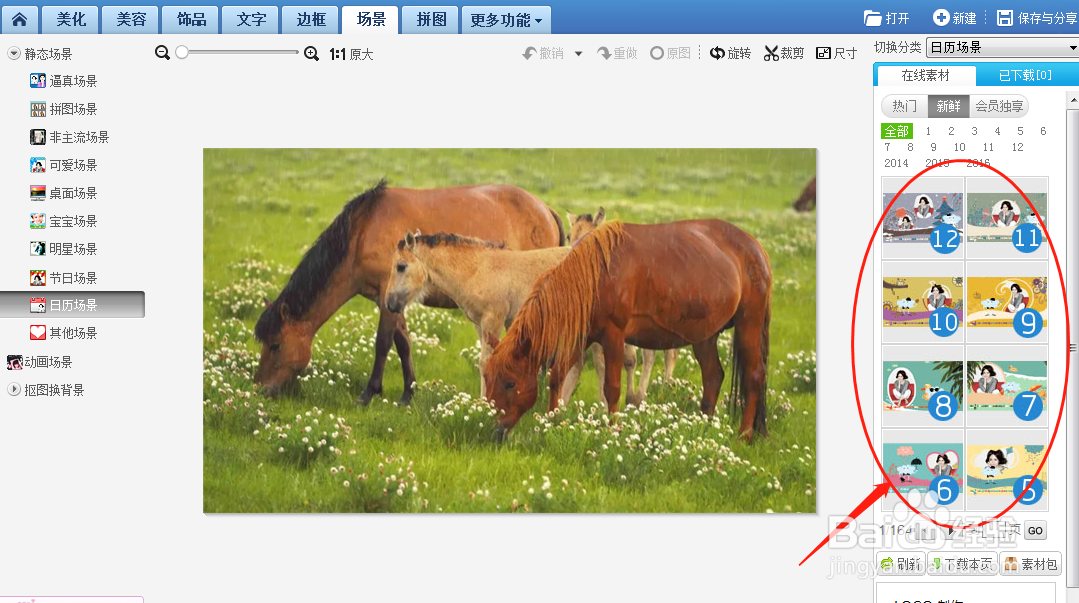Viewport: 1079px width, 603px height.
Task: Open the 日历场景 category dropdown
Action: tap(1002, 47)
